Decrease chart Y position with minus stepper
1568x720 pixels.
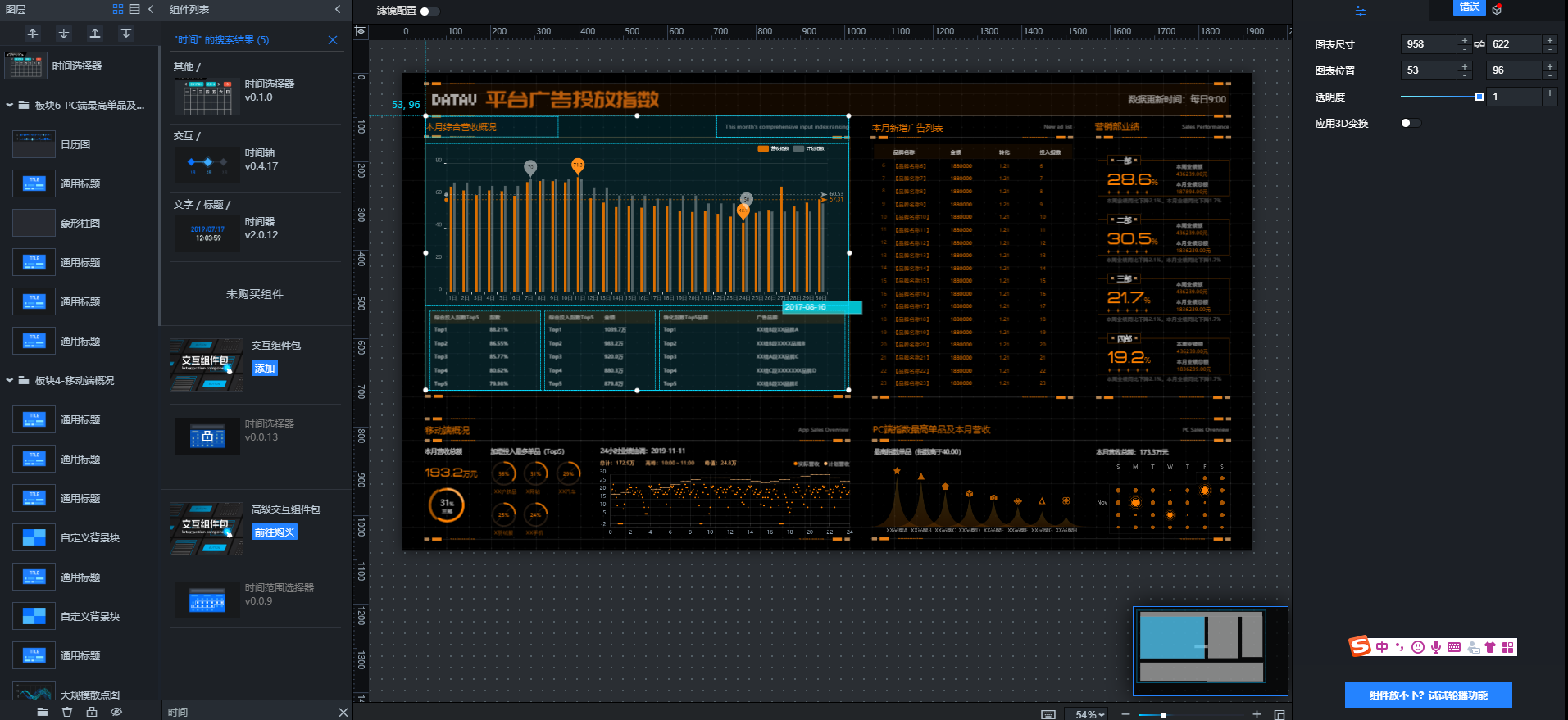click(1550, 75)
